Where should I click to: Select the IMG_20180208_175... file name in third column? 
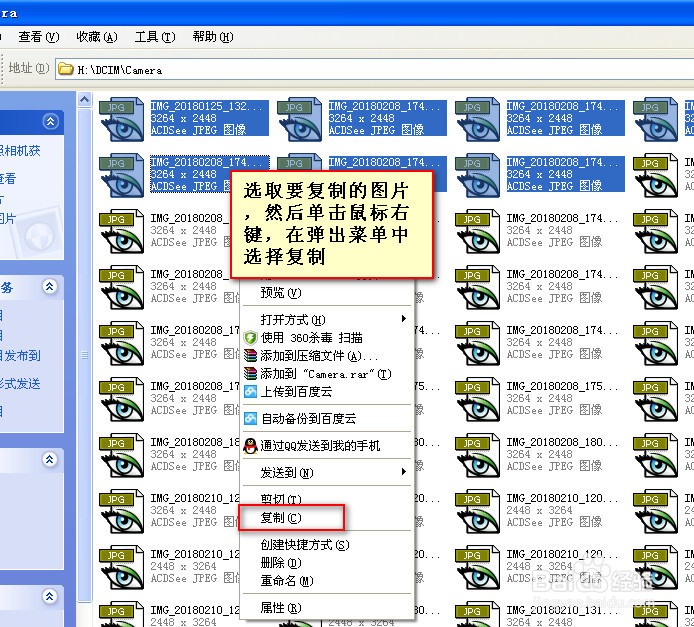click(x=563, y=386)
